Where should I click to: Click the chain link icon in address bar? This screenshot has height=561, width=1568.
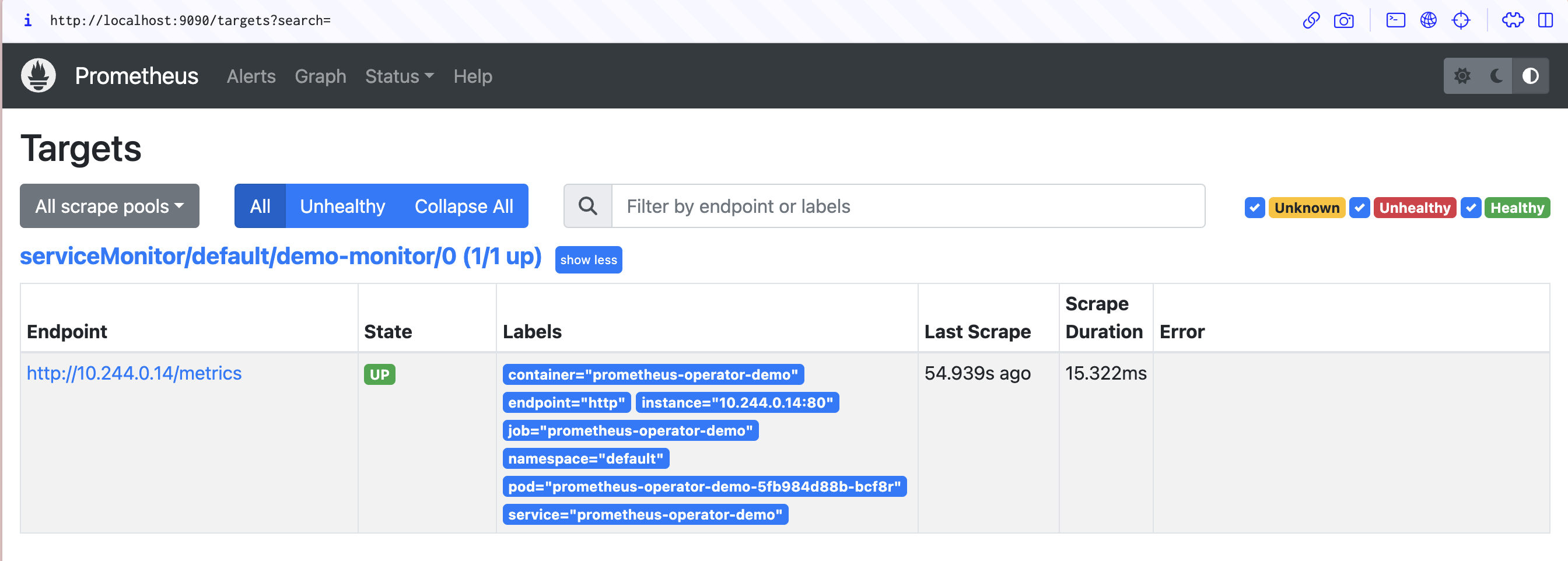tap(1311, 20)
